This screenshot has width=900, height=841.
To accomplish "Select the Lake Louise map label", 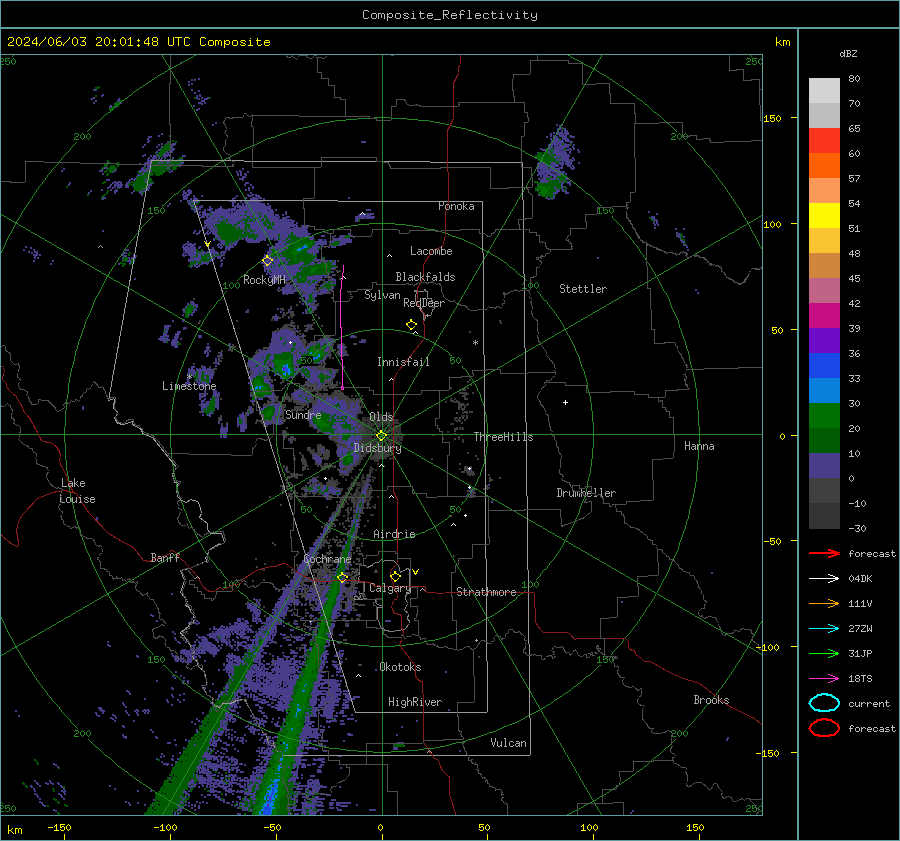I will (x=77, y=491).
